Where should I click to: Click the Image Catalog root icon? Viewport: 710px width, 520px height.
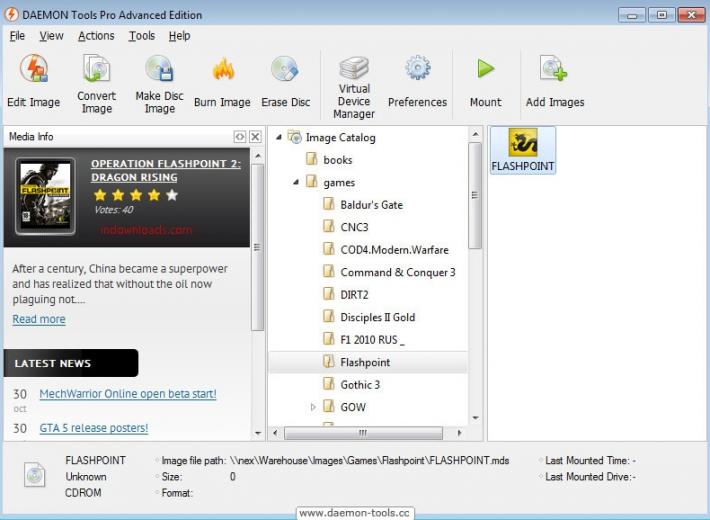click(x=295, y=137)
